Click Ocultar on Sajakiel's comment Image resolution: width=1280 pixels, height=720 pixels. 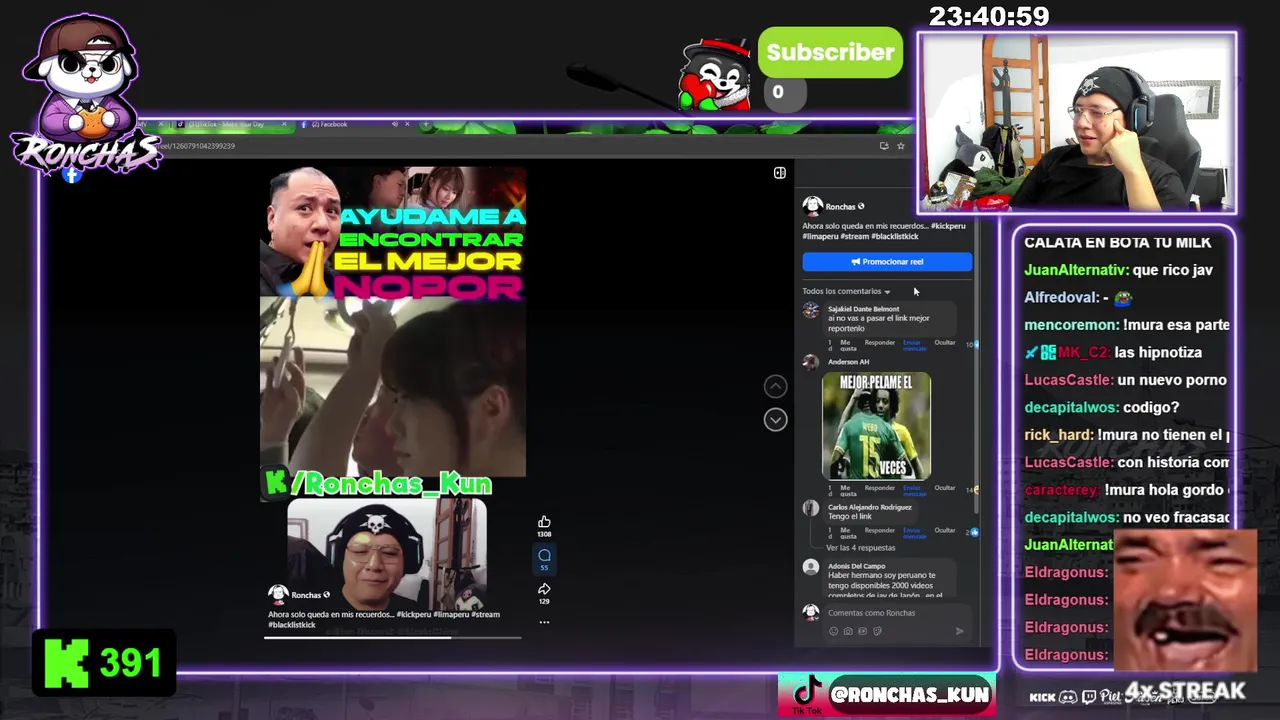[945, 343]
